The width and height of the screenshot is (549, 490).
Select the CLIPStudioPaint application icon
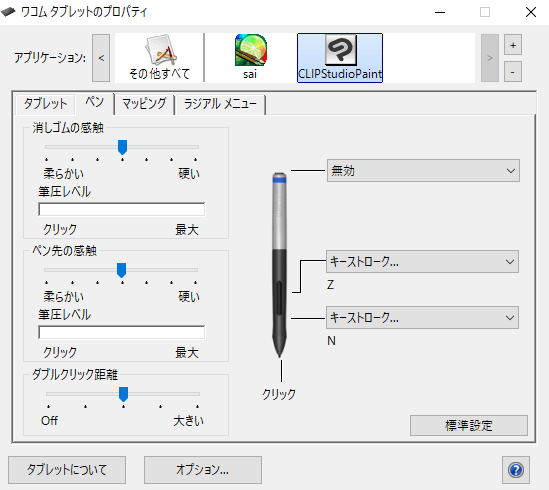(x=340, y=58)
